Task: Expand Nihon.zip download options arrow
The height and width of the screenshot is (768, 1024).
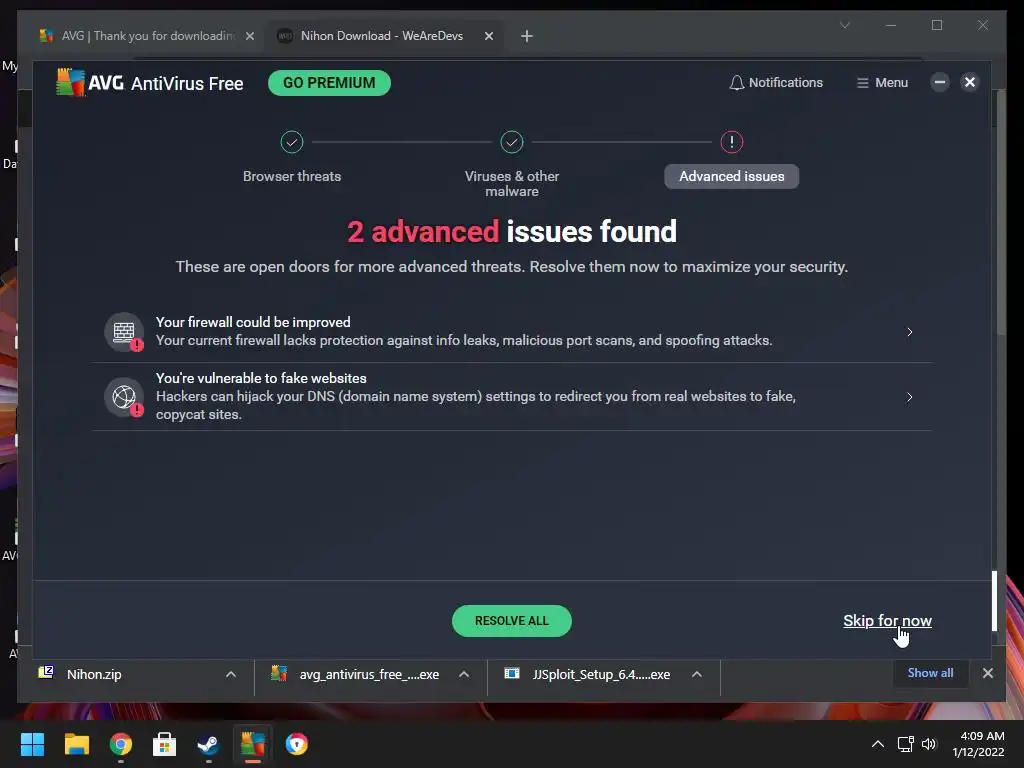Action: [231, 675]
